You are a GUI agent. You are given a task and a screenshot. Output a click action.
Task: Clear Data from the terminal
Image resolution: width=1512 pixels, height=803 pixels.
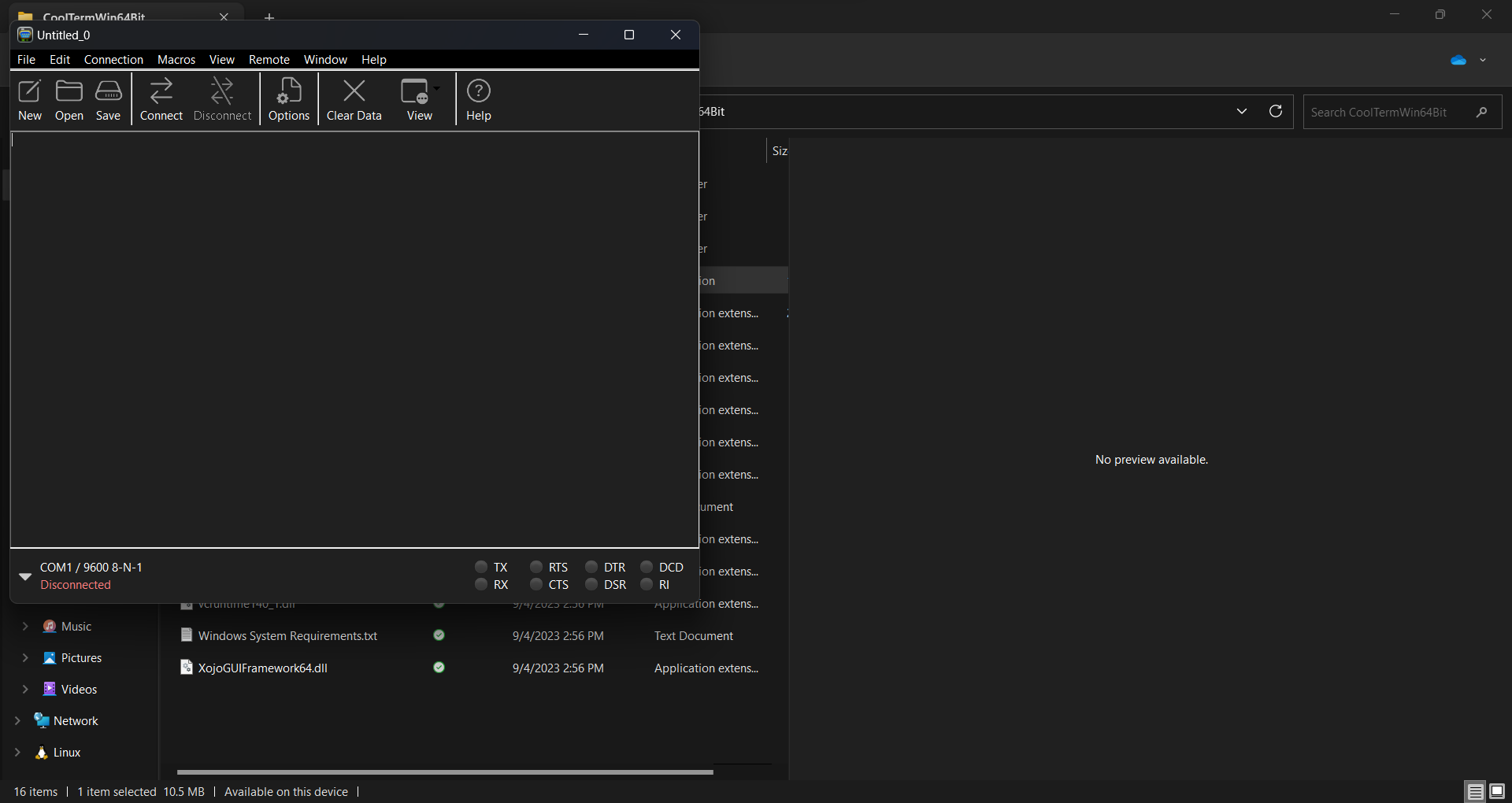(354, 99)
